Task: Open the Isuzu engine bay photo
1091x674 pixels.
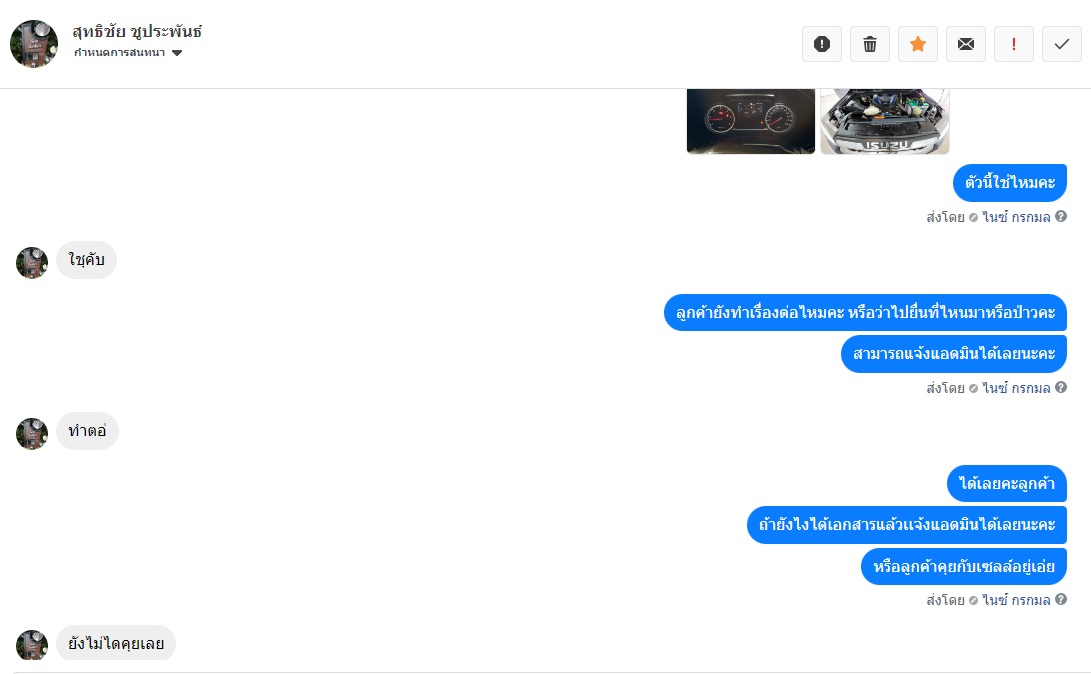Action: [x=885, y=121]
